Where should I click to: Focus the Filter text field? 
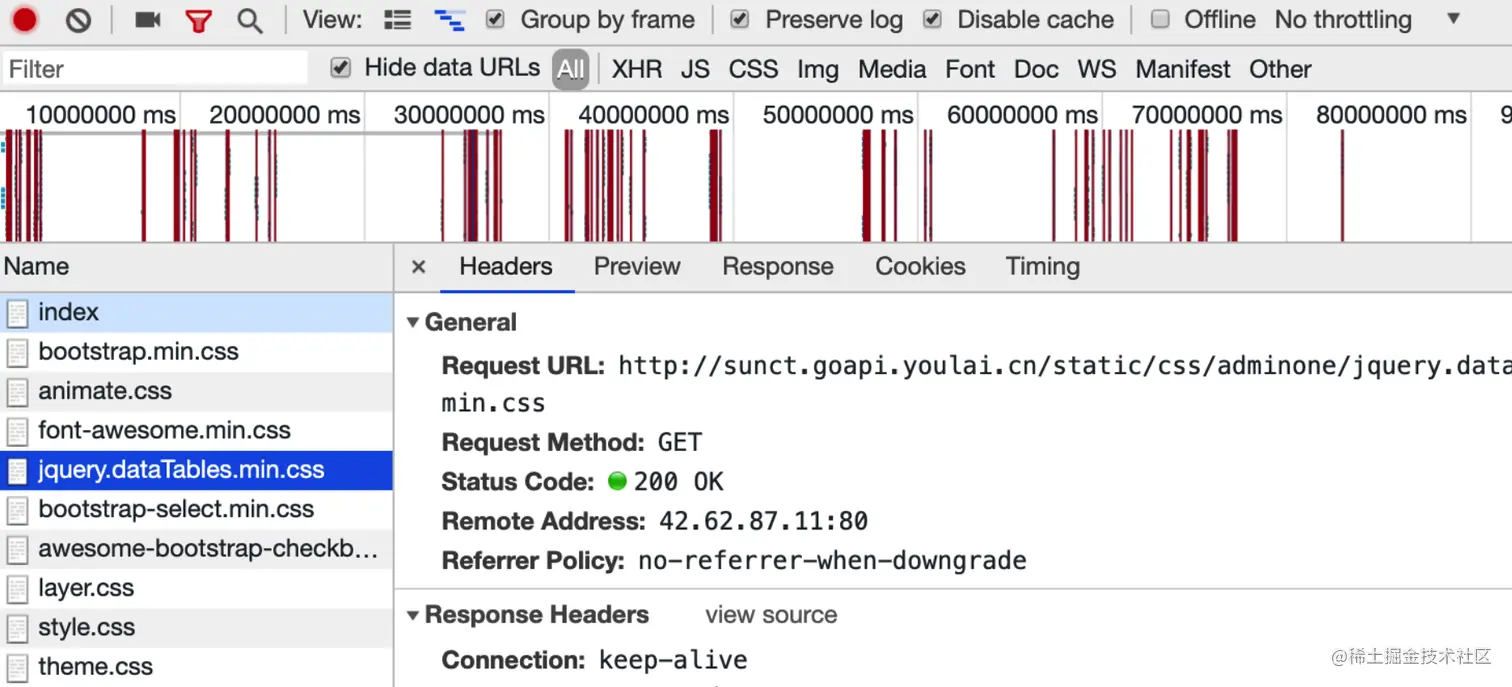pos(155,69)
